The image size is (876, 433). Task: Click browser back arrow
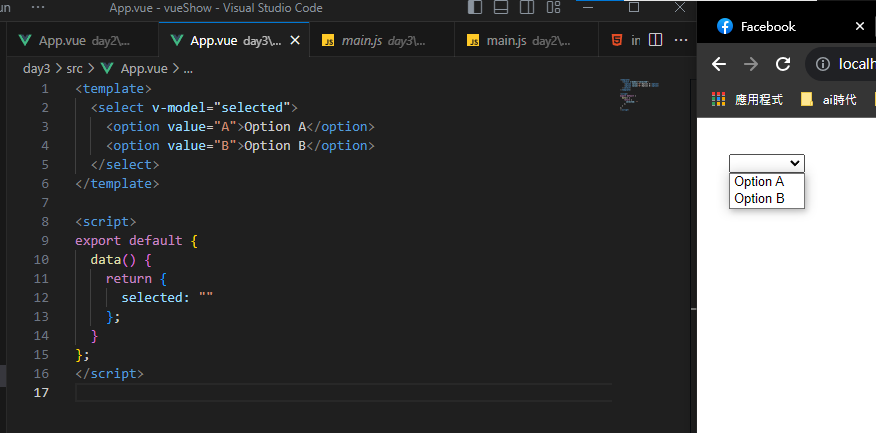click(x=718, y=64)
